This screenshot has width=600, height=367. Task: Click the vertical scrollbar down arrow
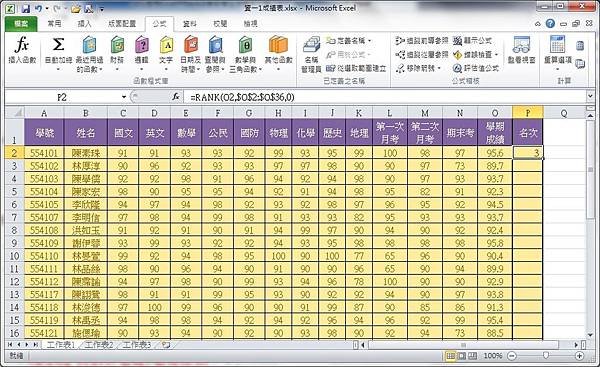click(590, 336)
